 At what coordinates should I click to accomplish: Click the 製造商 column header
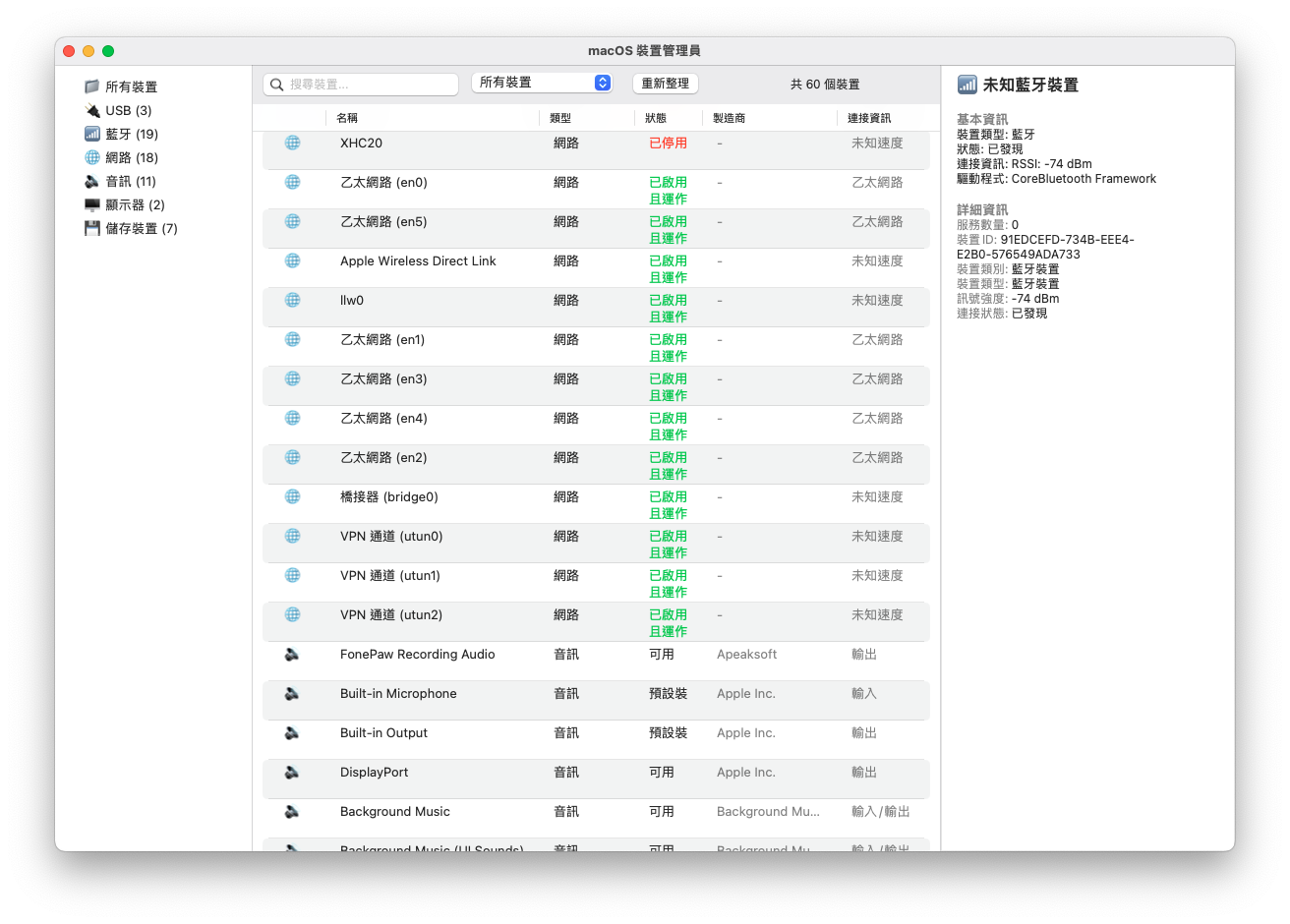pos(729,118)
